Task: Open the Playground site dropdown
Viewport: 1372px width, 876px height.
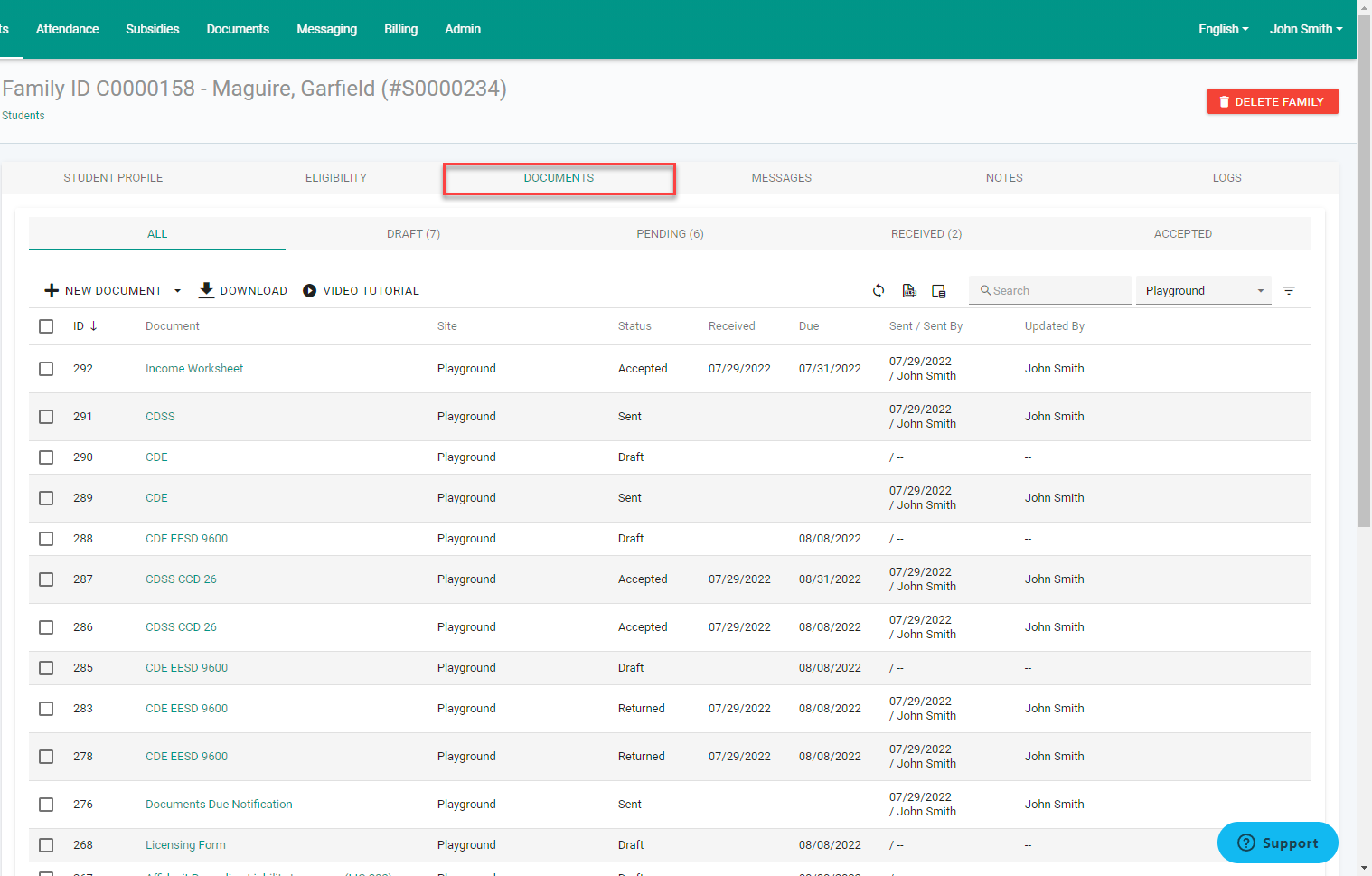Action: click(1203, 290)
